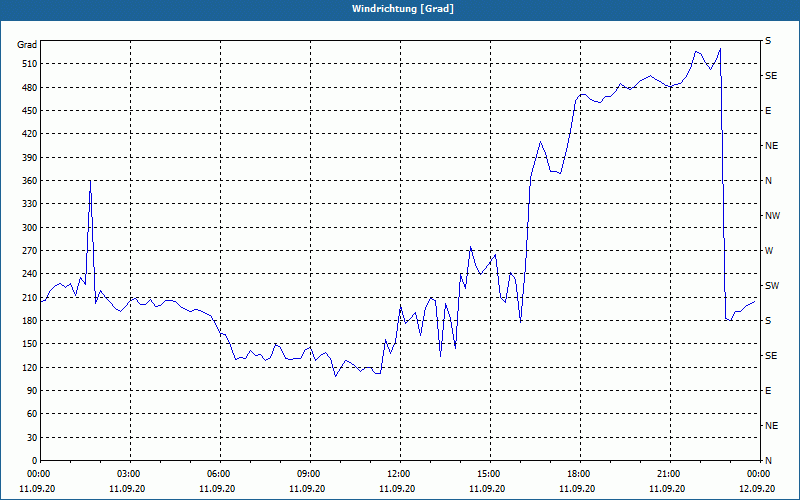Viewport: 800px width, 500px height.
Task: Select the 21:00 time label
Action: tap(669, 473)
